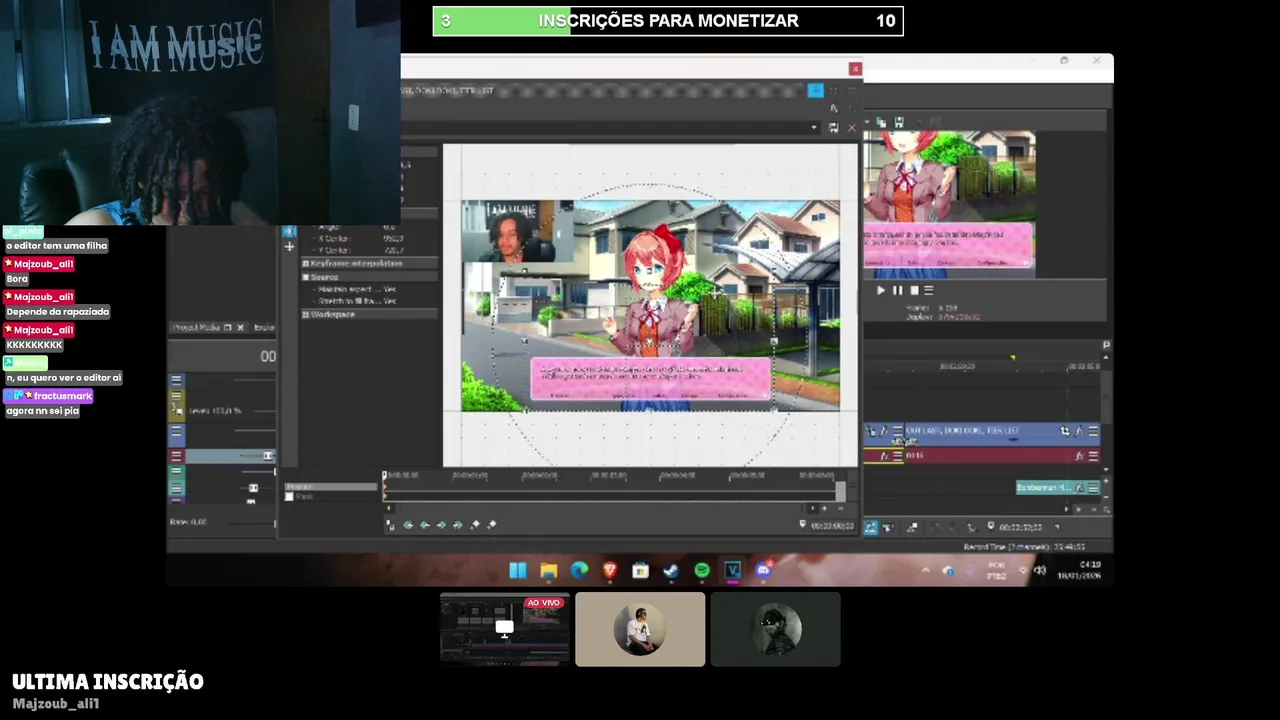1280x720 pixels.
Task: Open the red 0116 event menu icon
Action: (1093, 456)
